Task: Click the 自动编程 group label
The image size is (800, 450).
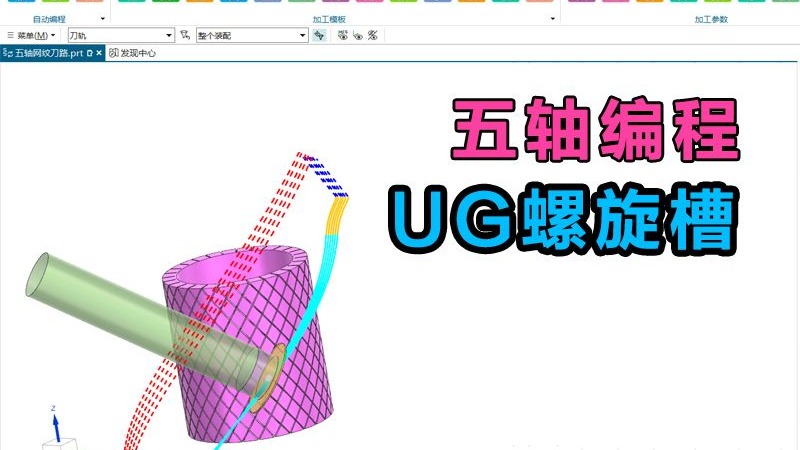Action: [49, 19]
